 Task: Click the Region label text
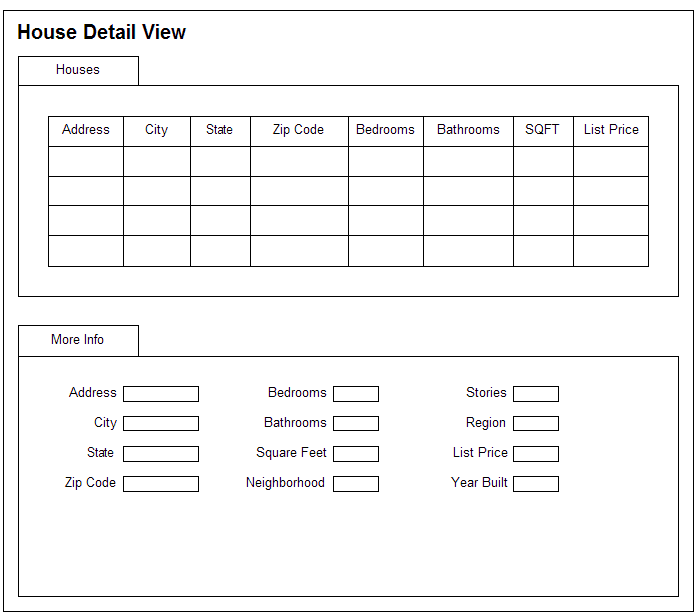[486, 423]
